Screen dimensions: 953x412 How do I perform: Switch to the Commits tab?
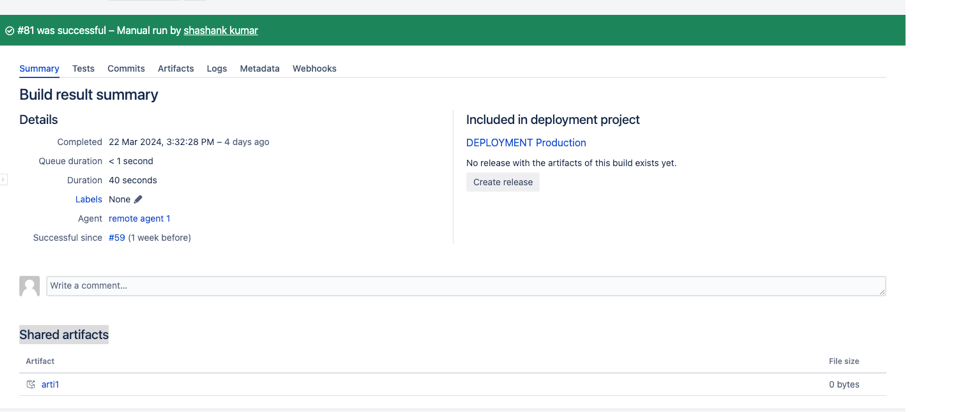pos(126,69)
